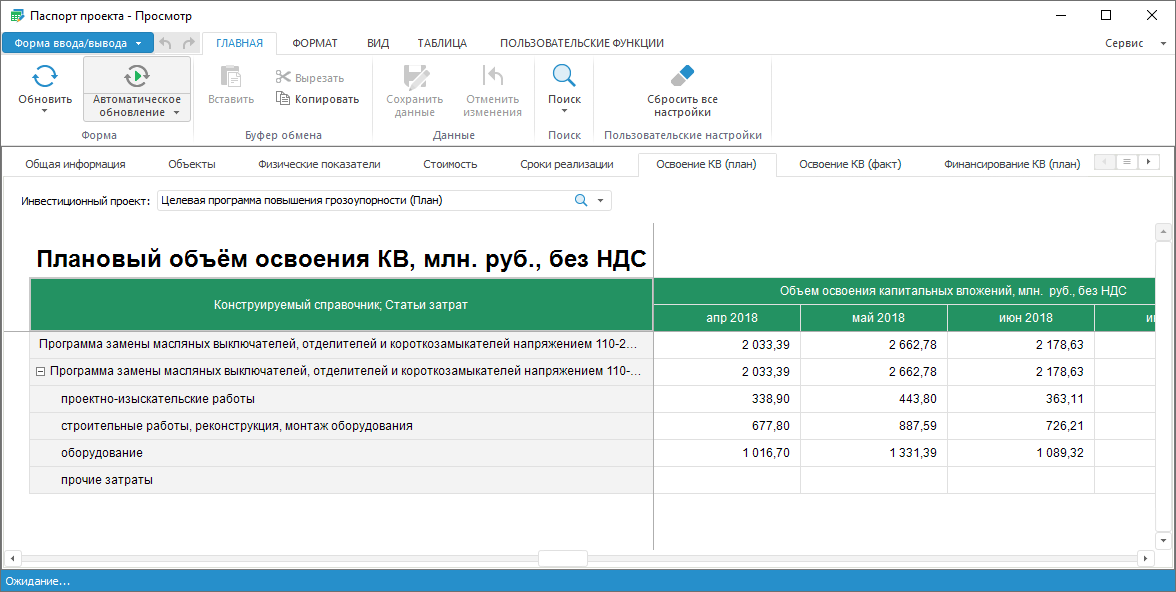Open ПОЛЬЗОВАТЕЛЬСКИЕ ФУНКЦИИ ribbon tab
Image resolution: width=1176 pixels, height=592 pixels.
pos(582,43)
